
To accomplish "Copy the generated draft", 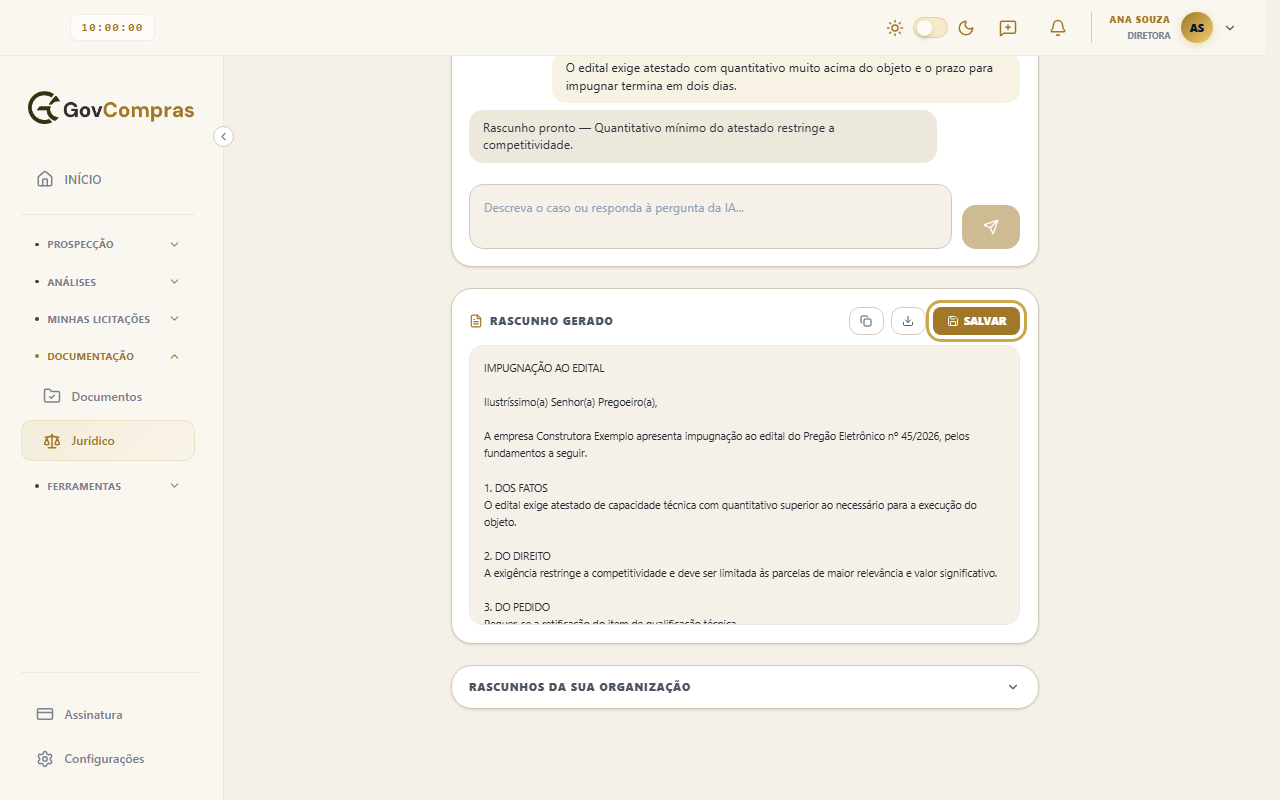I will 866,321.
